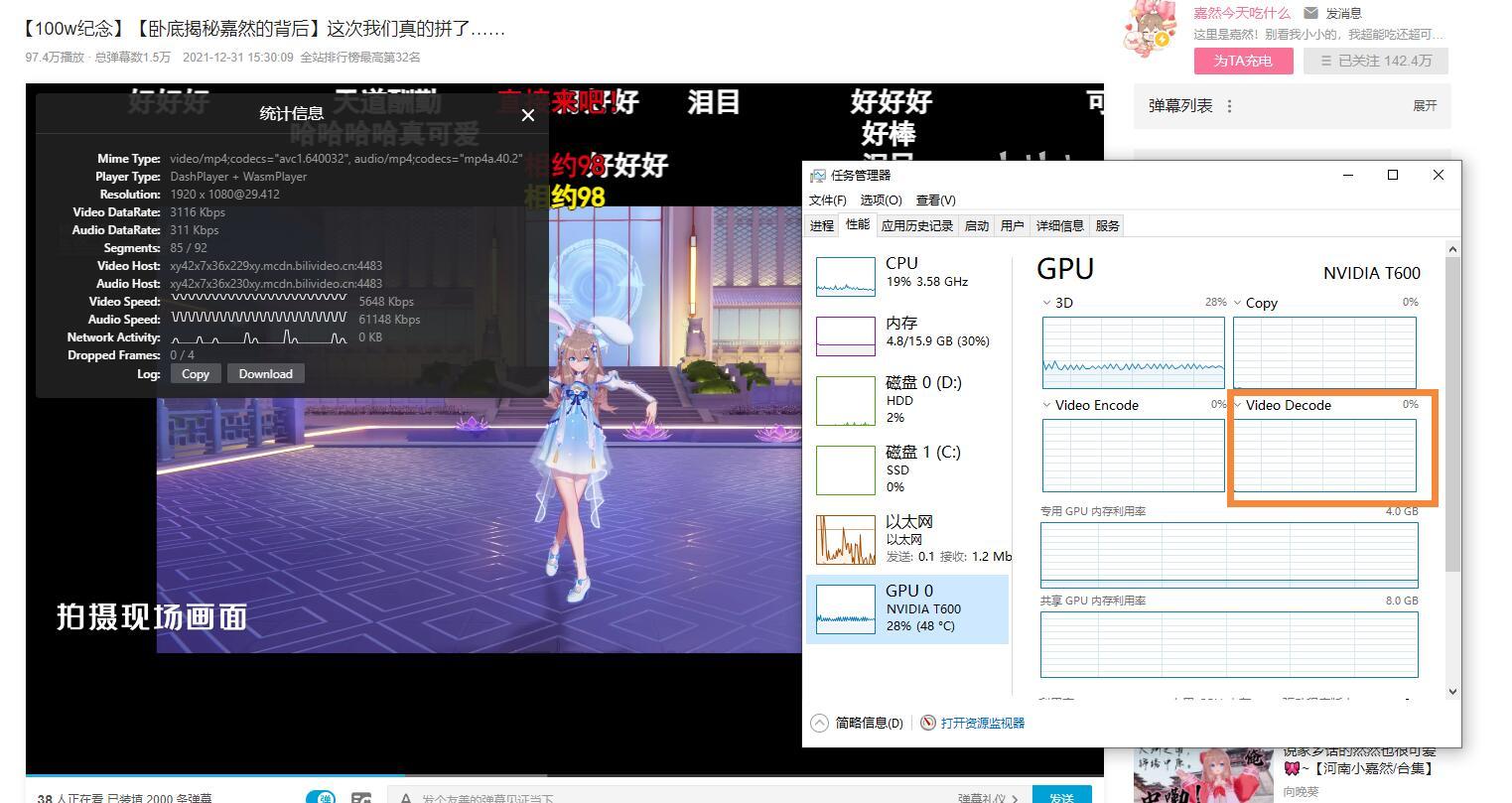1512x803 pixels.
Task: Click the three-dot menu beside 弹幕列表
Action: tap(1228, 106)
